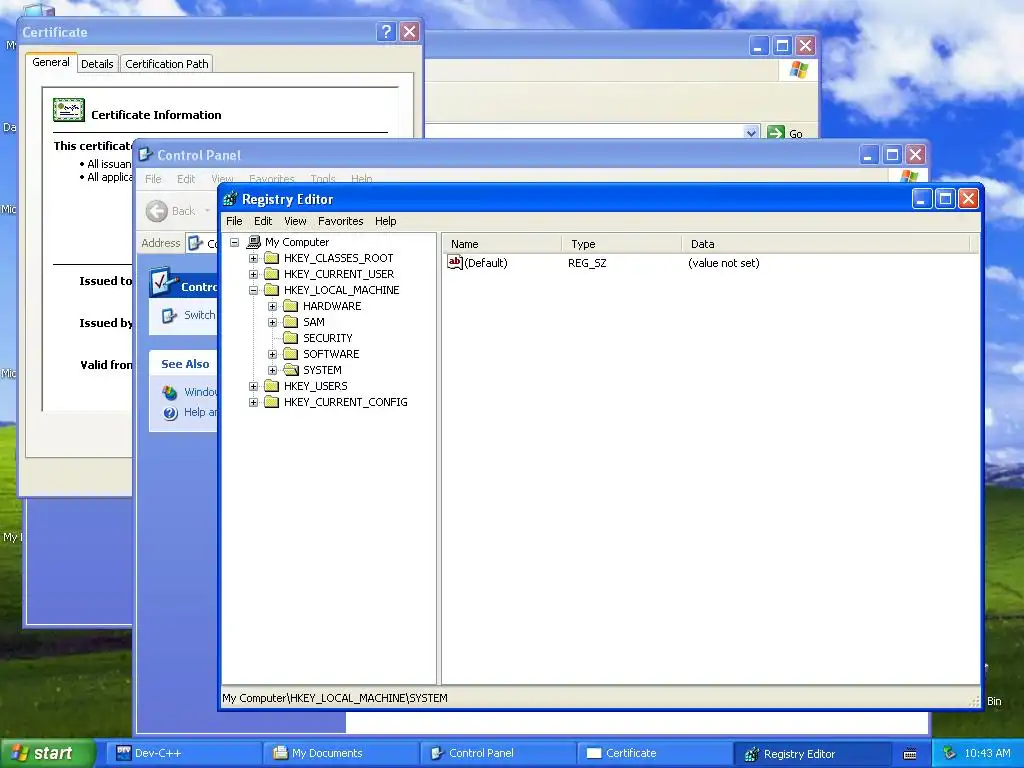Select the HKEY_USERS key label
Viewport: 1024px width, 768px height.
pos(315,386)
